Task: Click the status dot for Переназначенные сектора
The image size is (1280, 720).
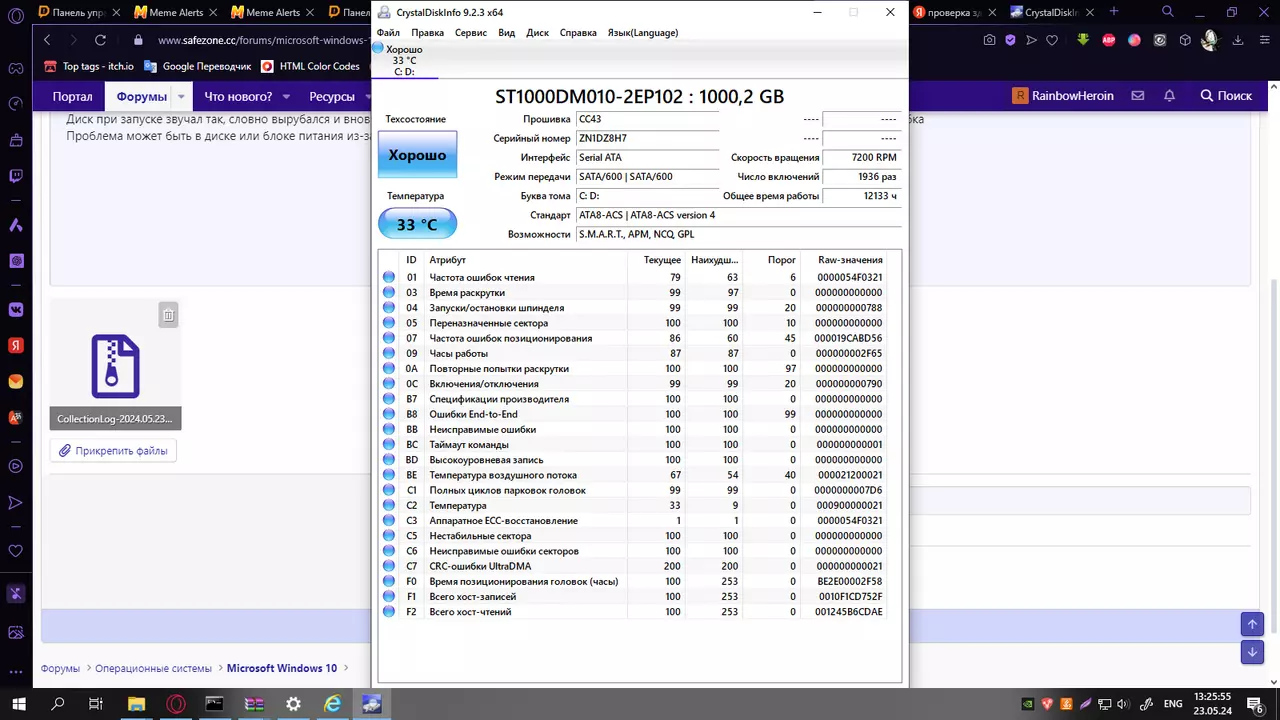Action: [x=389, y=323]
